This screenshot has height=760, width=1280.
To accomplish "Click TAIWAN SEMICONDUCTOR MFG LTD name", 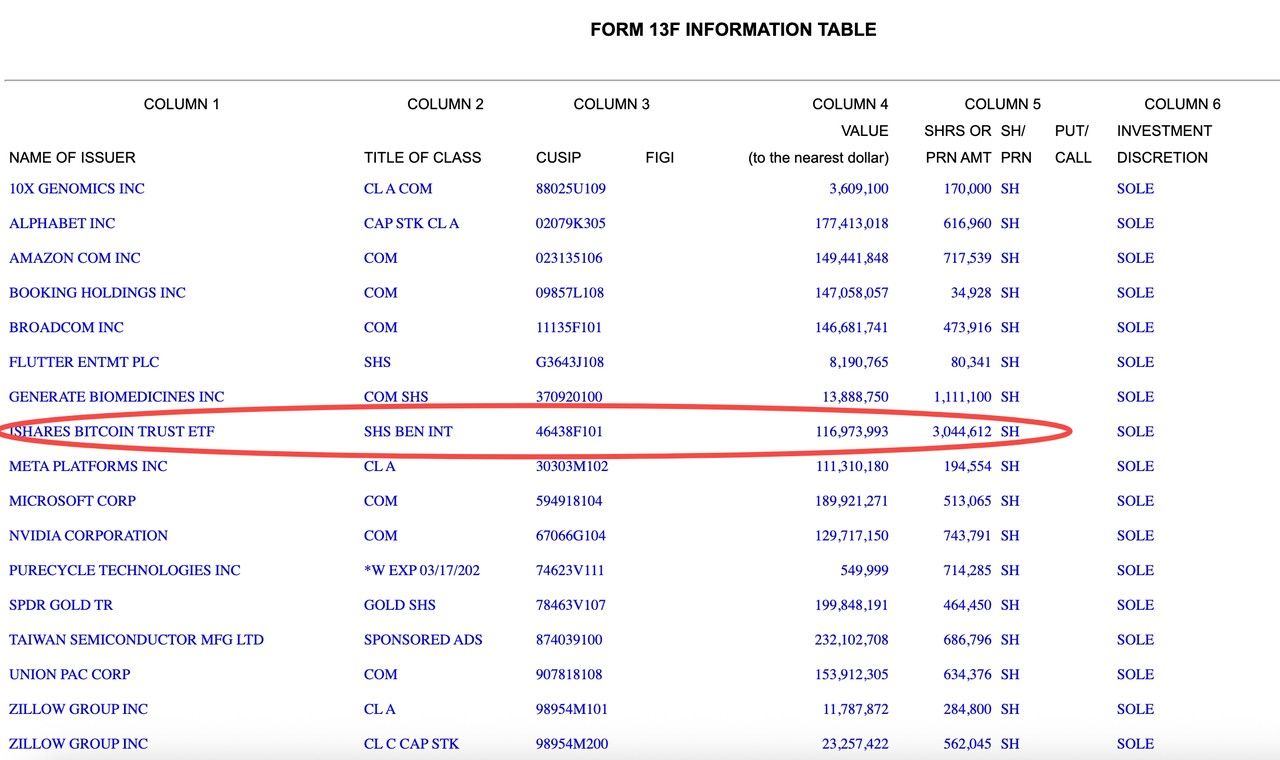I will [136, 639].
